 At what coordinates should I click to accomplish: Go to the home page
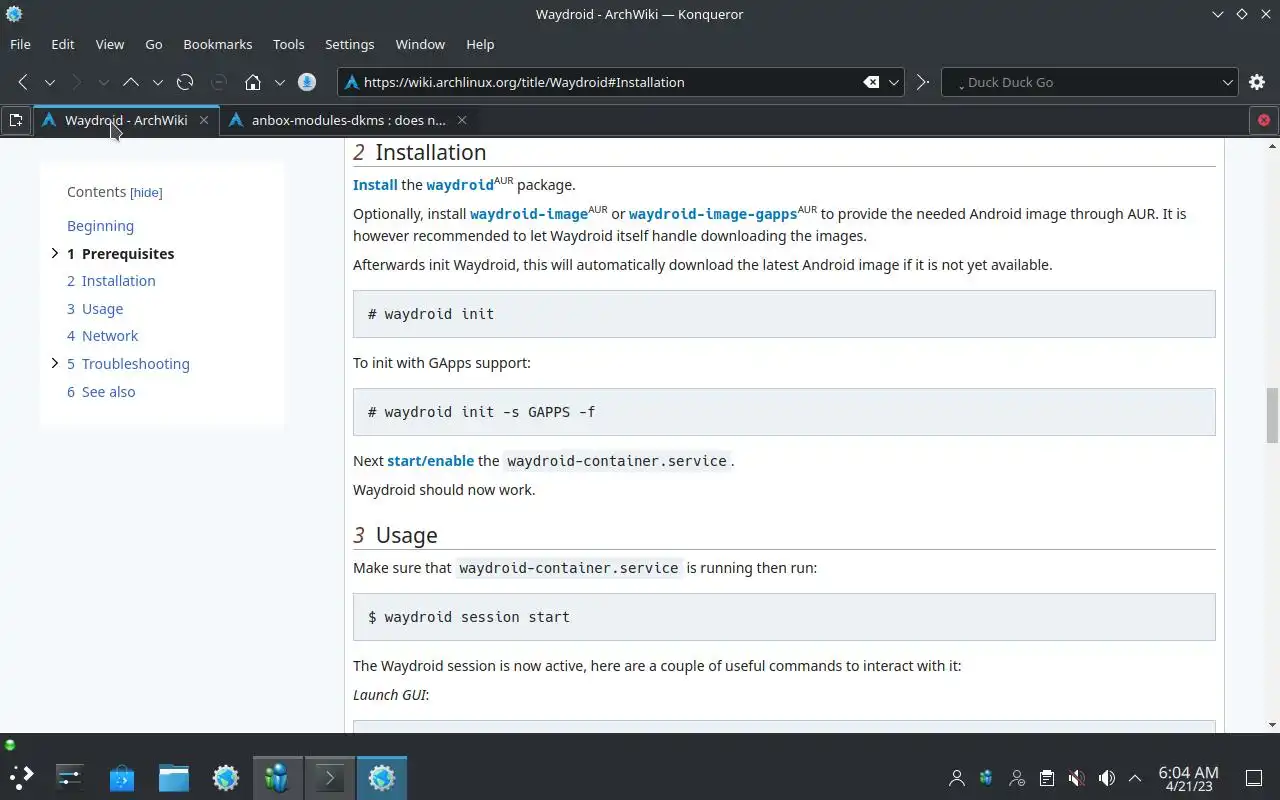coord(253,82)
